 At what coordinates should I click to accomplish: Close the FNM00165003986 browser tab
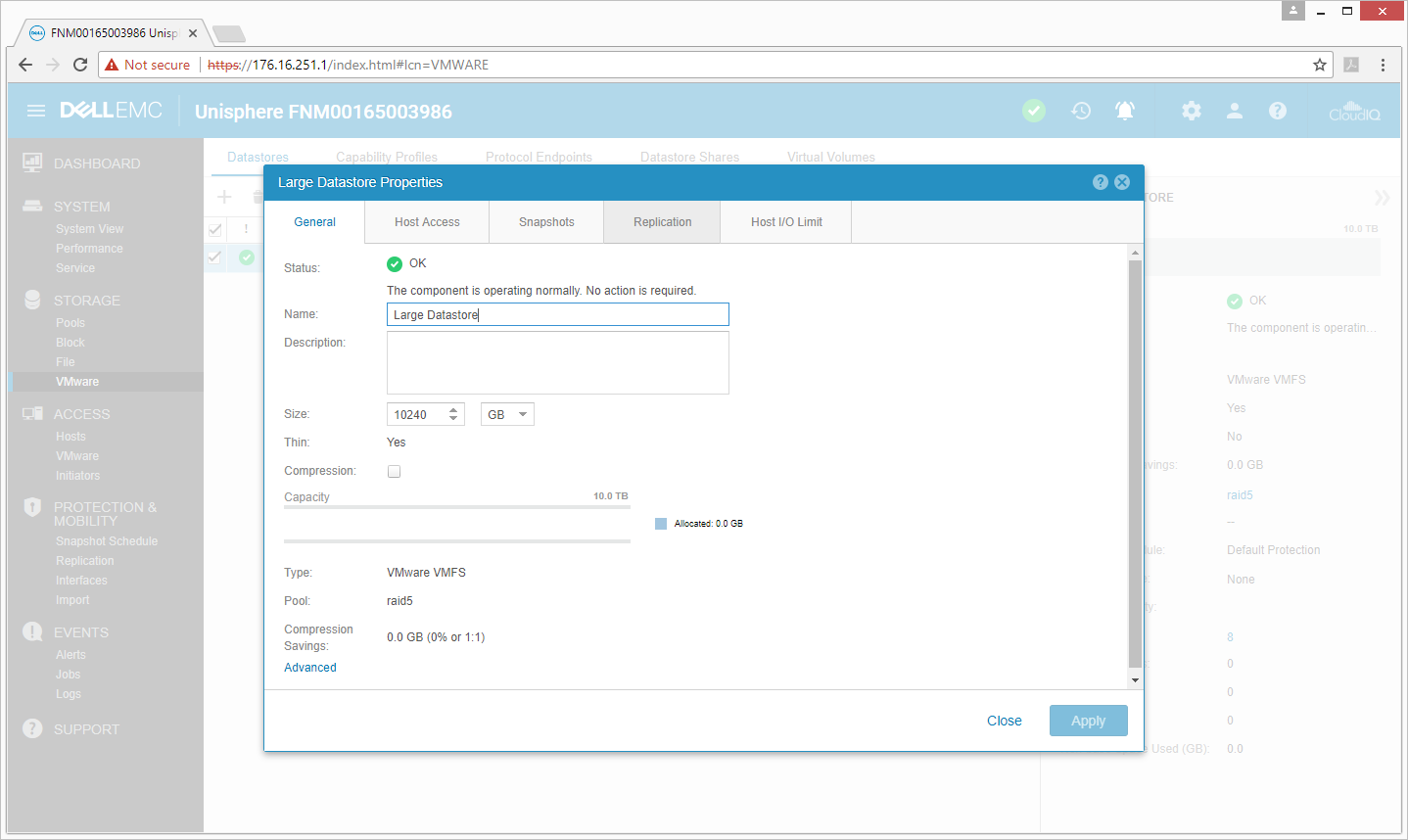[x=193, y=33]
